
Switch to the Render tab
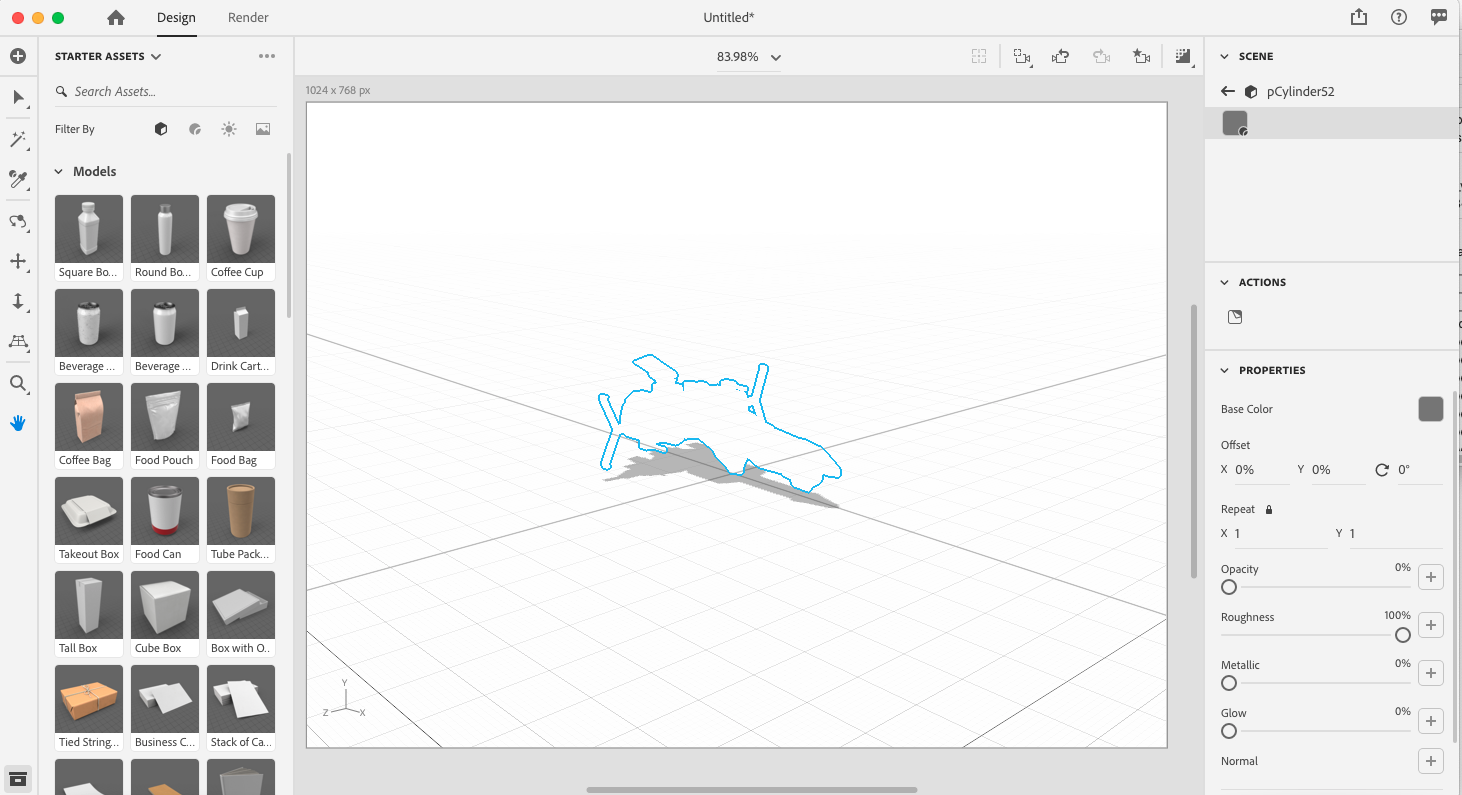pyautogui.click(x=248, y=17)
